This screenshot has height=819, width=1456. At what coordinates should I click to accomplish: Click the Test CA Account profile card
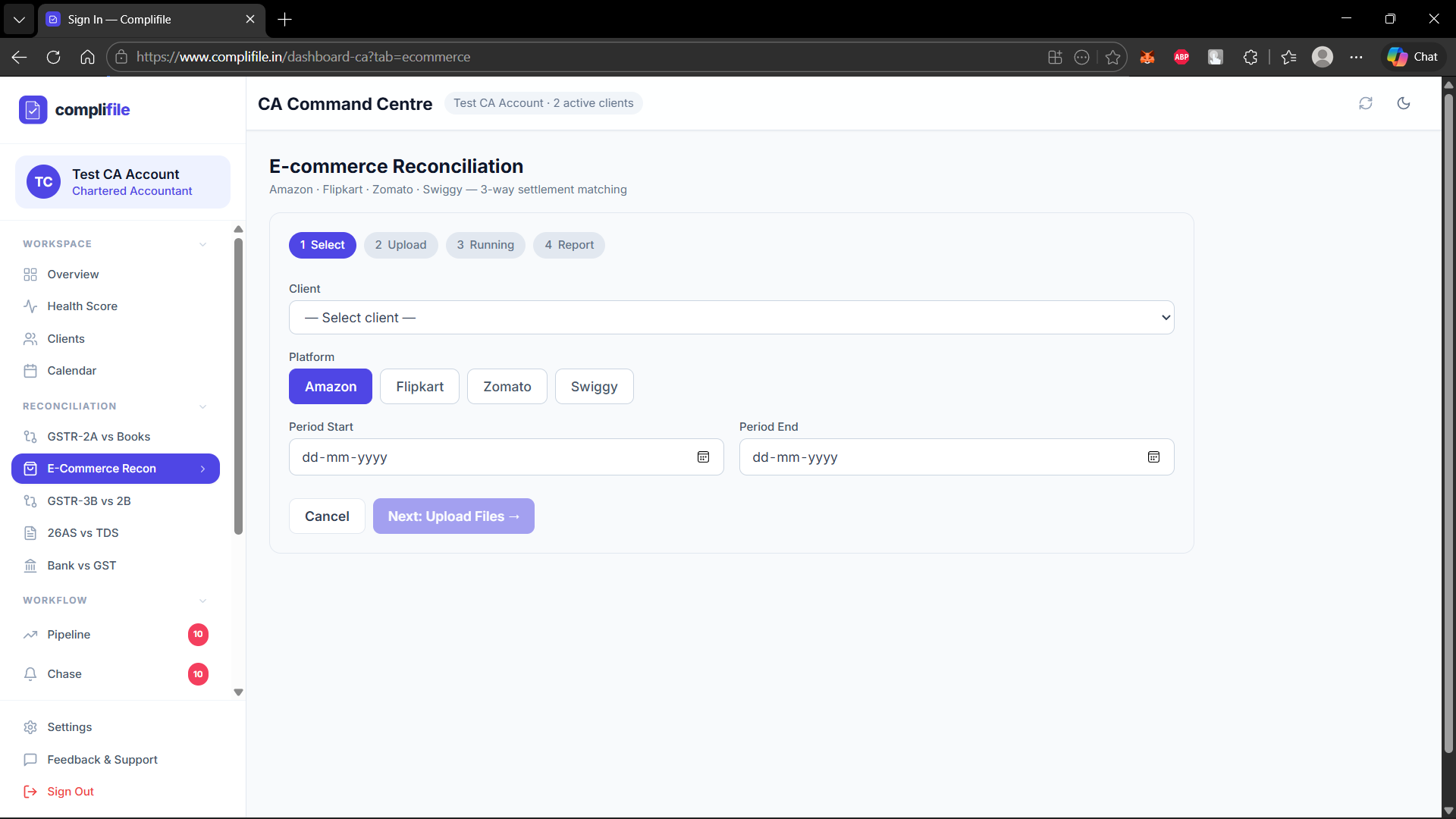(x=123, y=182)
